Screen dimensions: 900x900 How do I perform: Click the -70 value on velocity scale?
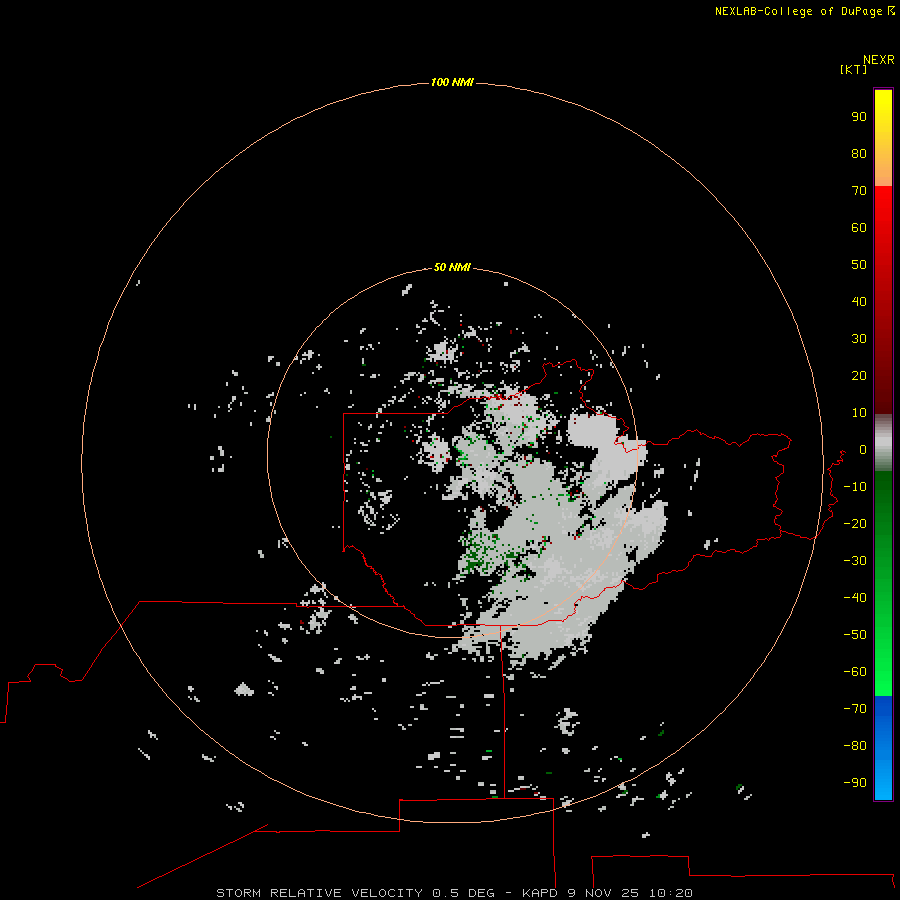coord(855,708)
